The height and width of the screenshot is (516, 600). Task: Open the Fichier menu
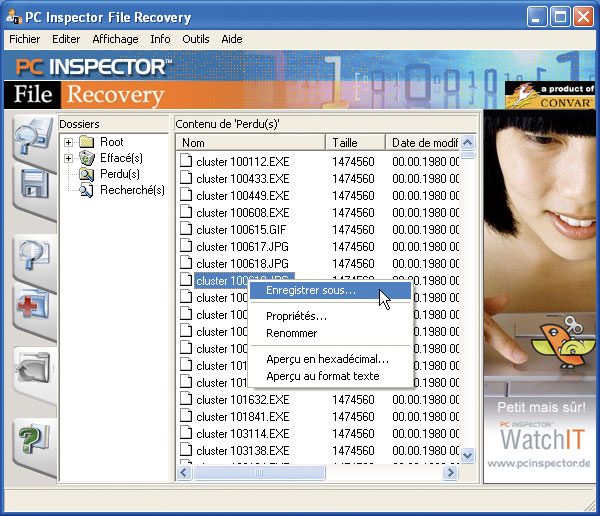pos(24,39)
